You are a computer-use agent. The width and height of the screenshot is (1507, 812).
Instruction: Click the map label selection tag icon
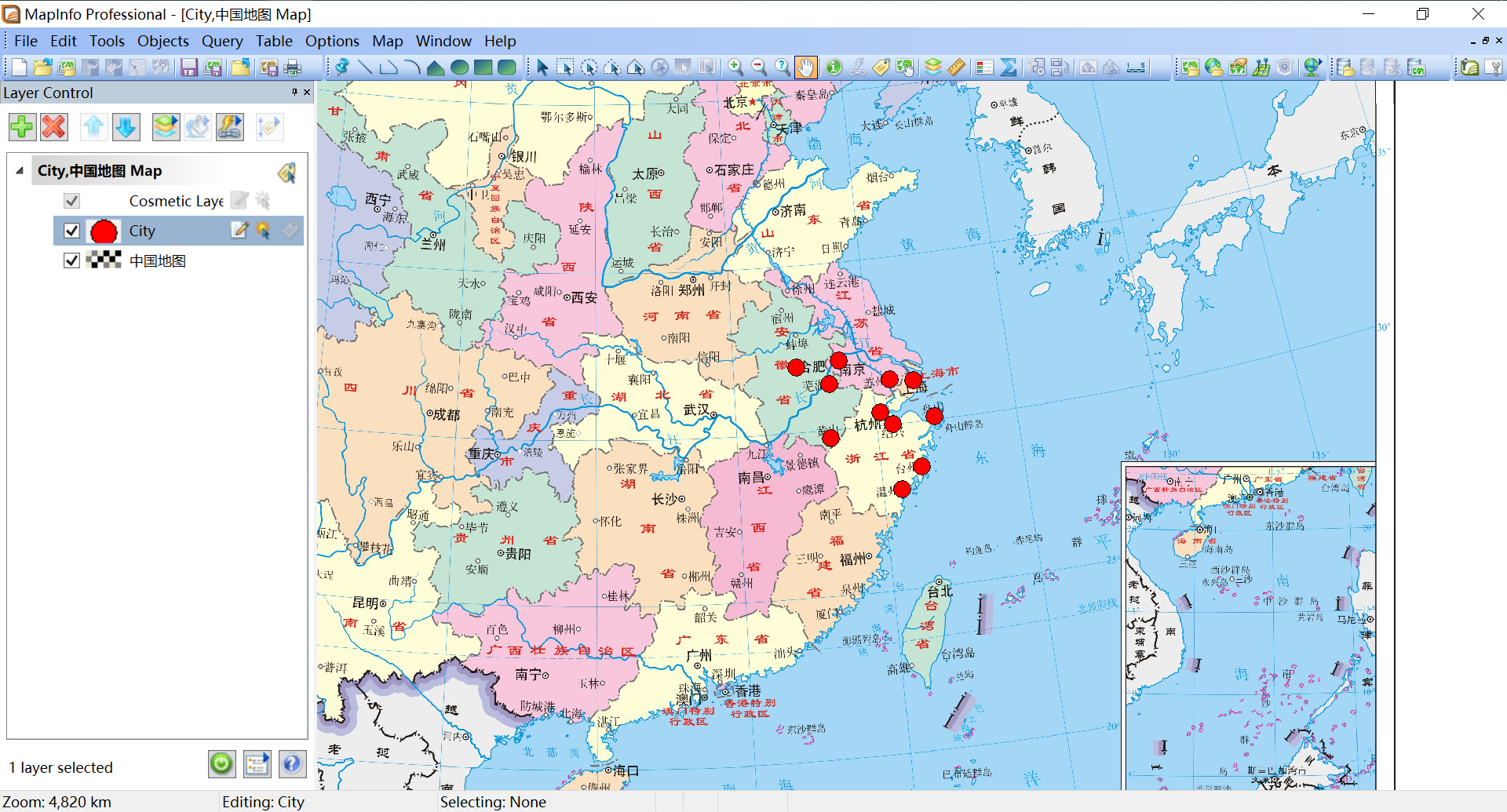[286, 173]
